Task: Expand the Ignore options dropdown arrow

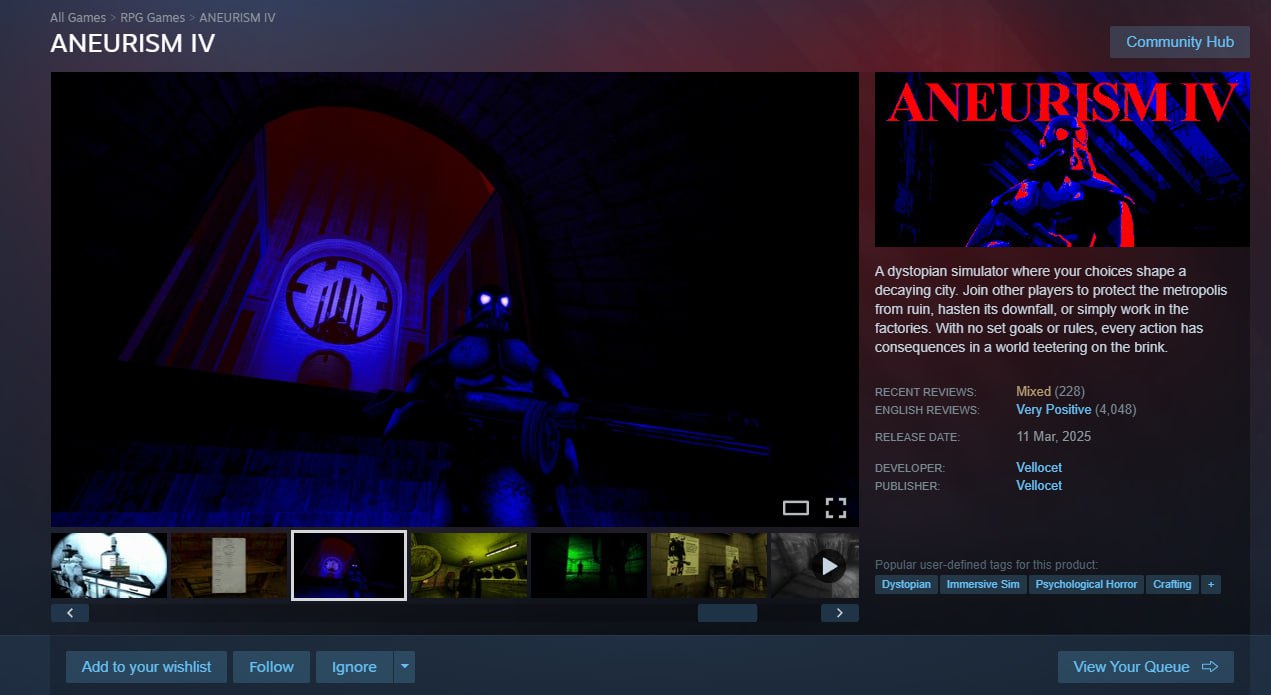Action: click(x=404, y=667)
